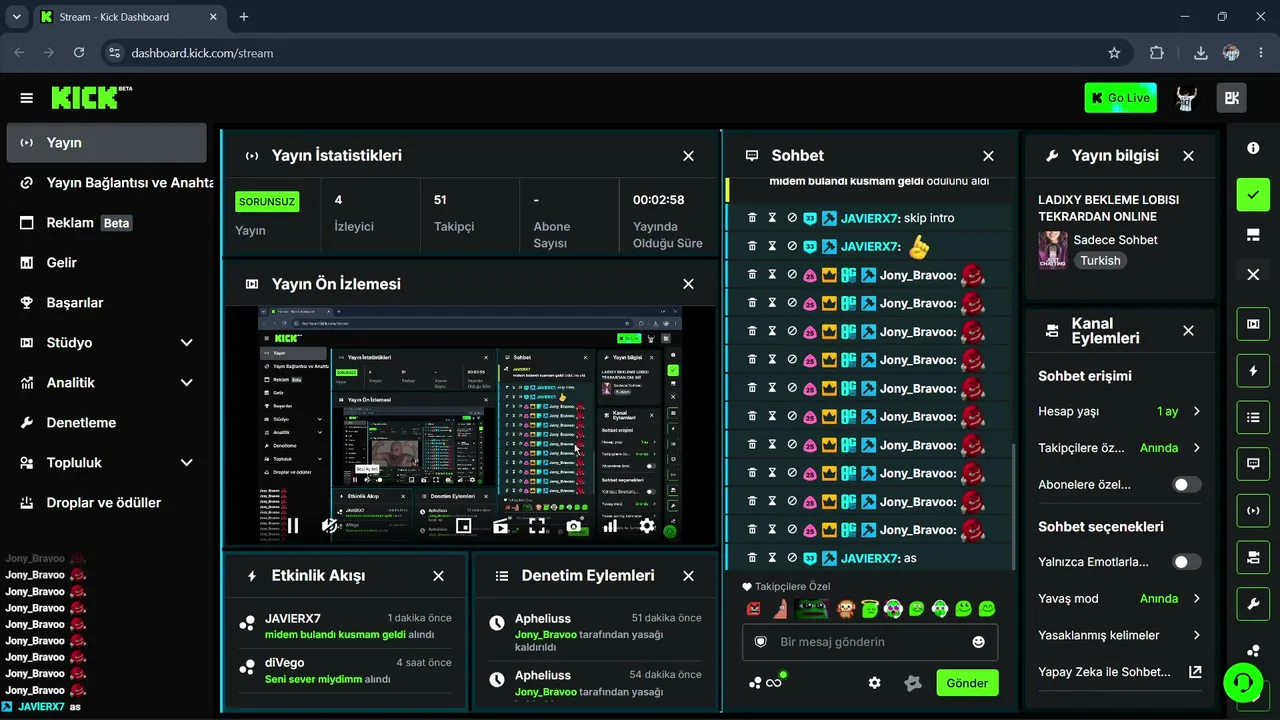Viewport: 1280px width, 720px height.
Task: Toggle the chat panel icon in right toolbar
Action: coord(1253,464)
